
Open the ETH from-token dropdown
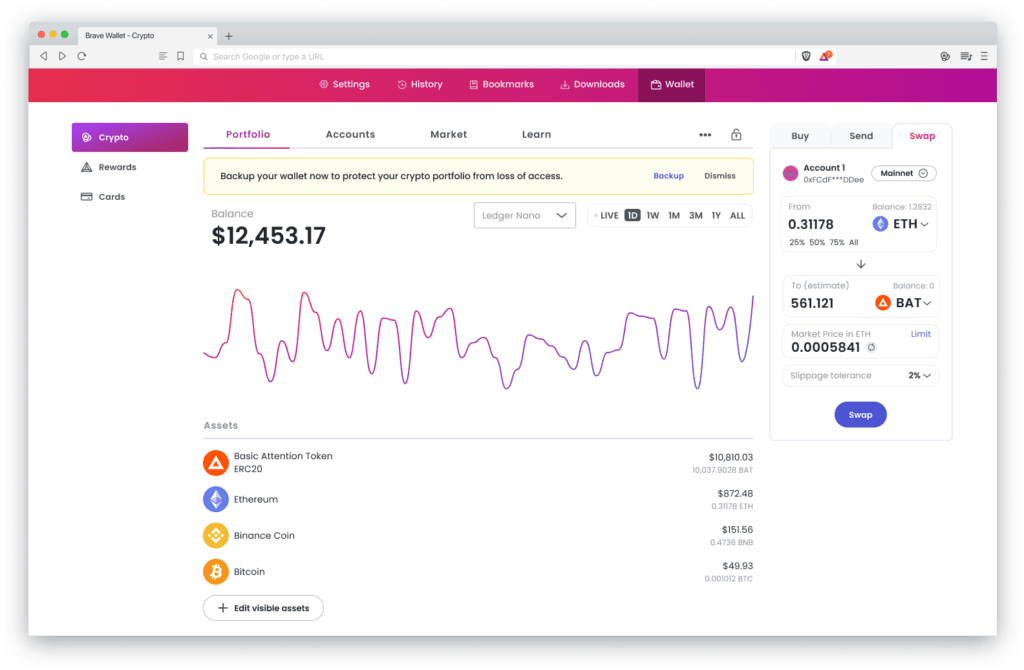pos(901,224)
